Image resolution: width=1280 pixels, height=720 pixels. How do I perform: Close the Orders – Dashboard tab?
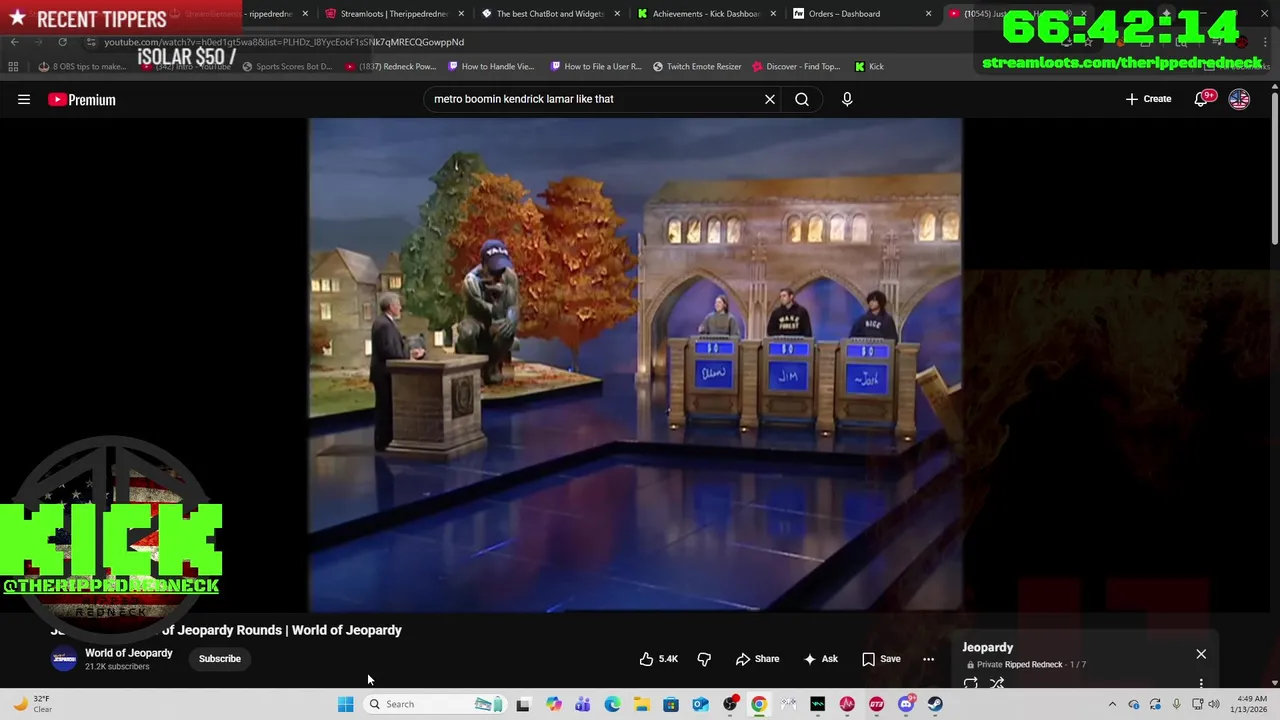pos(929,14)
